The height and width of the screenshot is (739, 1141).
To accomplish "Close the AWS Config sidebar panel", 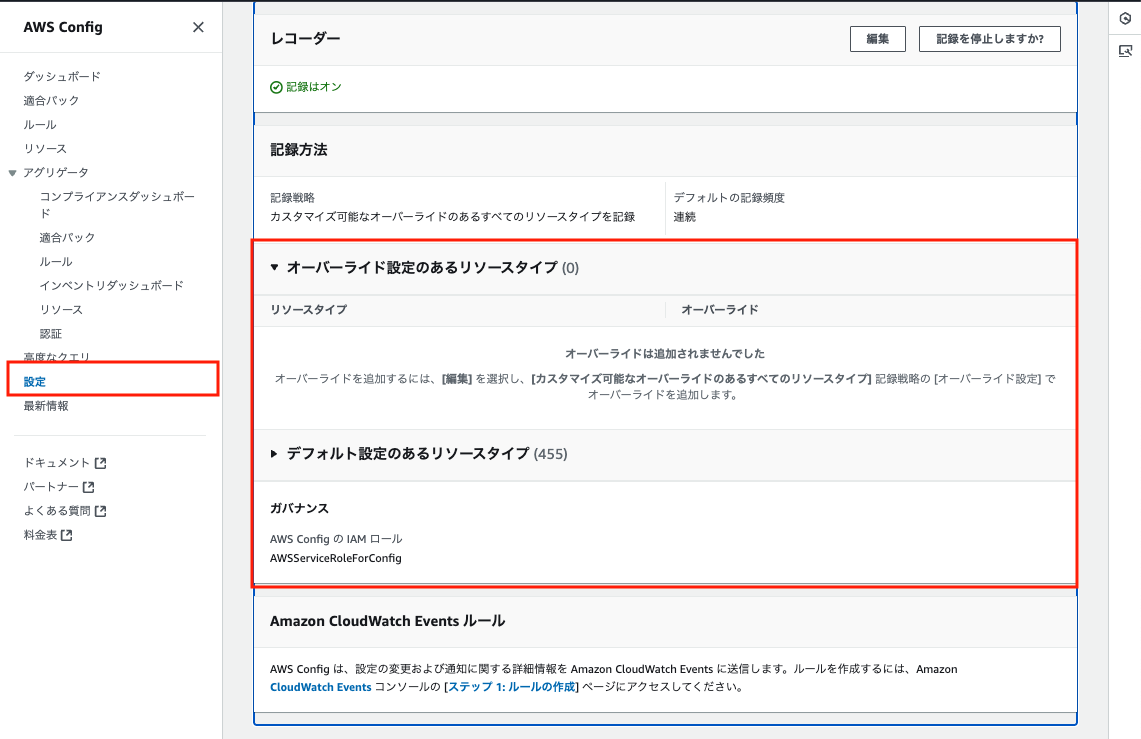I will [198, 28].
